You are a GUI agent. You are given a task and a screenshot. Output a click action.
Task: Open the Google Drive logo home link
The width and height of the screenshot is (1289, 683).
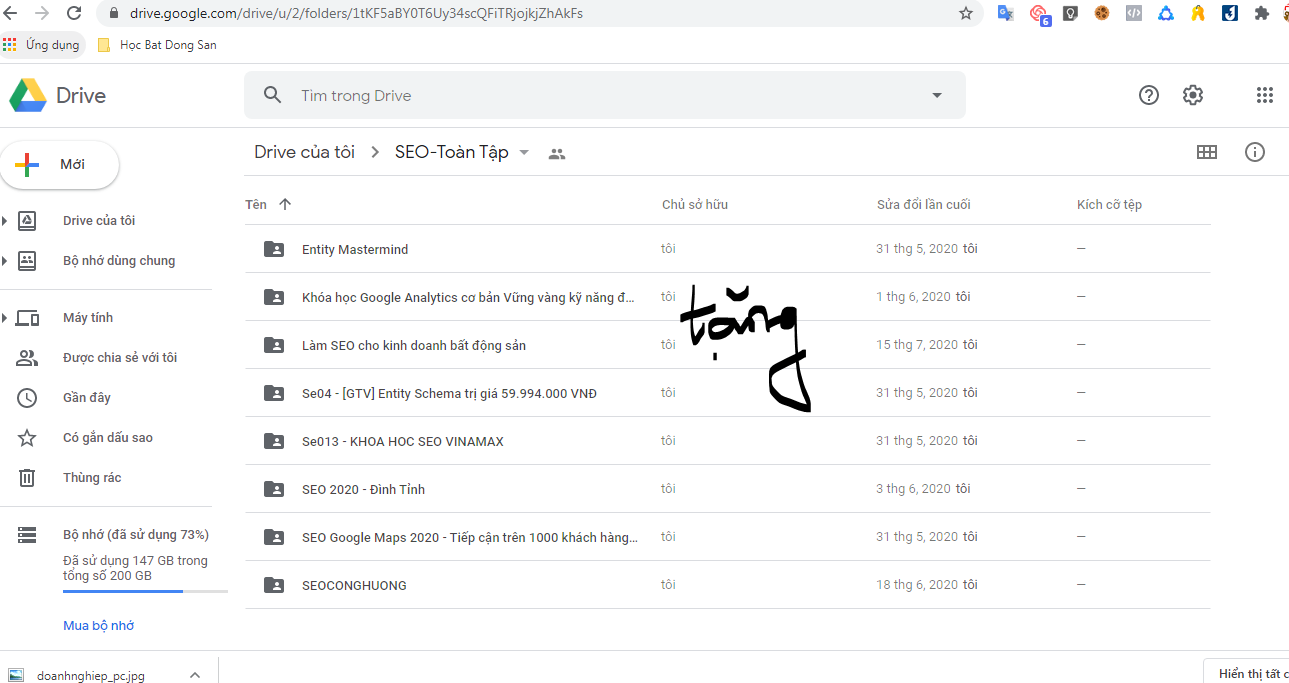point(57,96)
